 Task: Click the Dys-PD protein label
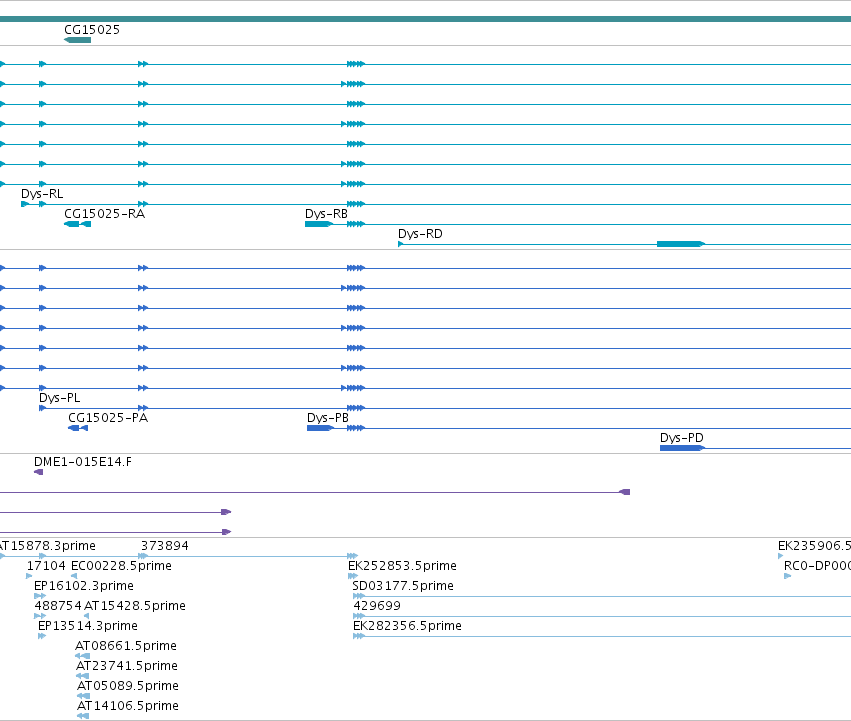point(682,438)
